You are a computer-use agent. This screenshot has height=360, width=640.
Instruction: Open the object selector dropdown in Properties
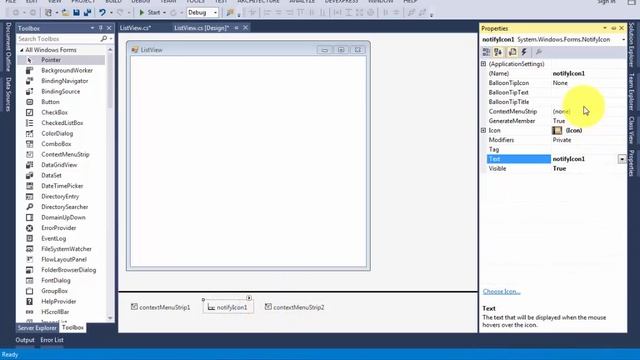(x=623, y=40)
